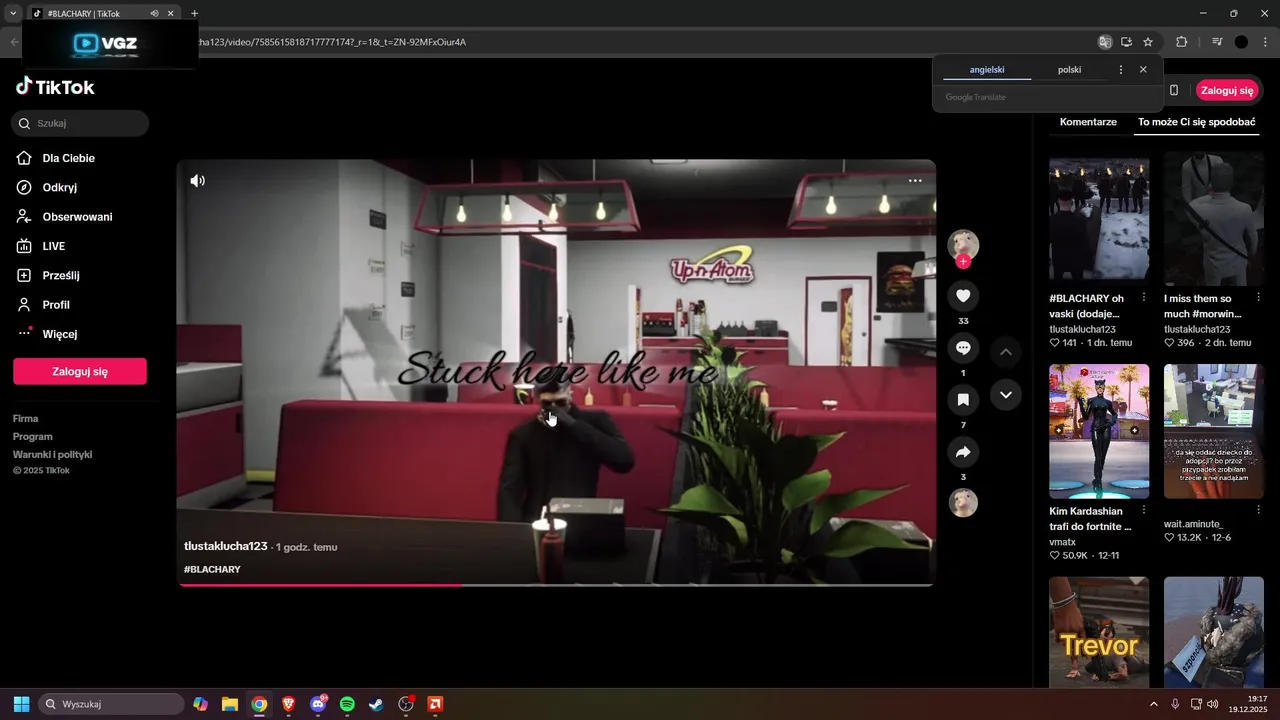
Task: Open Chrome three-dot menu
Action: click(x=1265, y=42)
